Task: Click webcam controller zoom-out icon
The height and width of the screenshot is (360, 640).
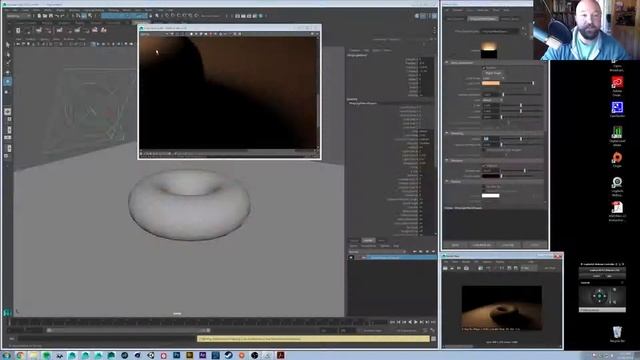Action: 614,302
